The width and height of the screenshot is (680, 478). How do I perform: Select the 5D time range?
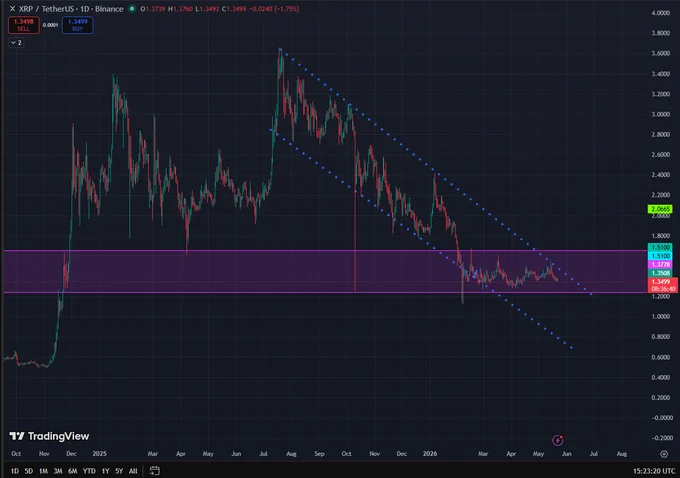point(29,471)
